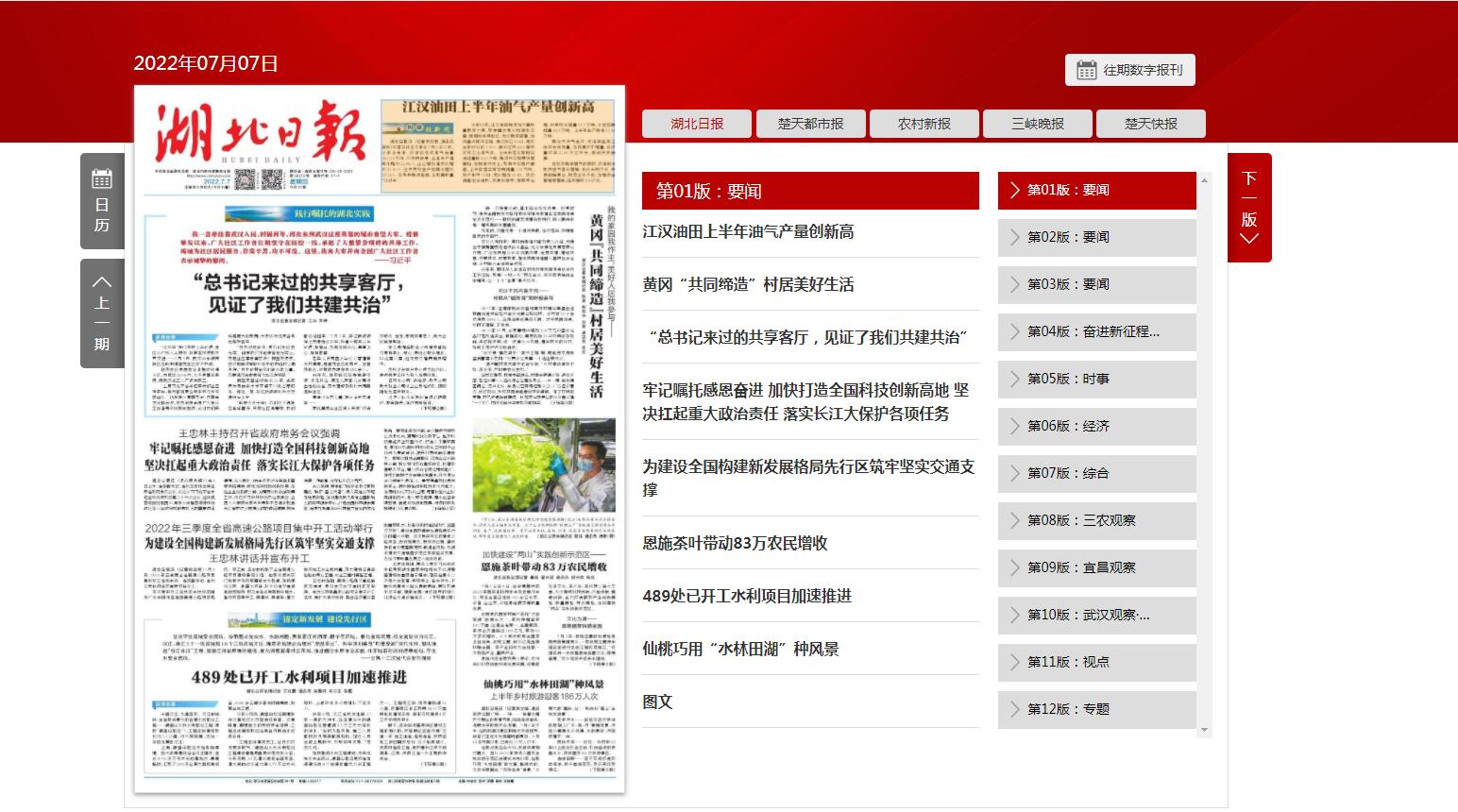Select 第08版：三农观察 page
The width and height of the screenshot is (1458, 812).
[1097, 520]
